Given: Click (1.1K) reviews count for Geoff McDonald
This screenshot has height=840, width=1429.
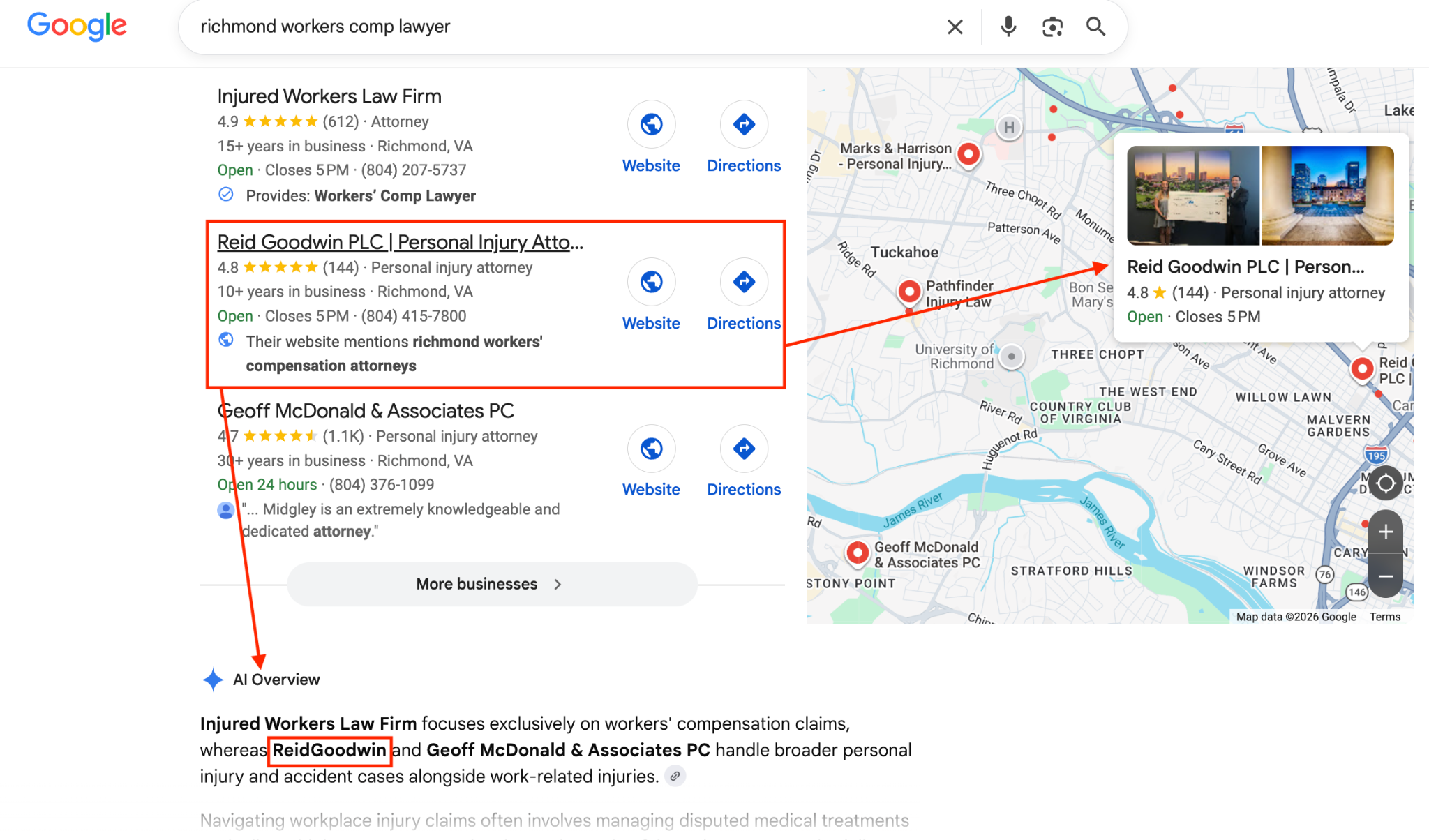Looking at the screenshot, I should click(x=343, y=436).
